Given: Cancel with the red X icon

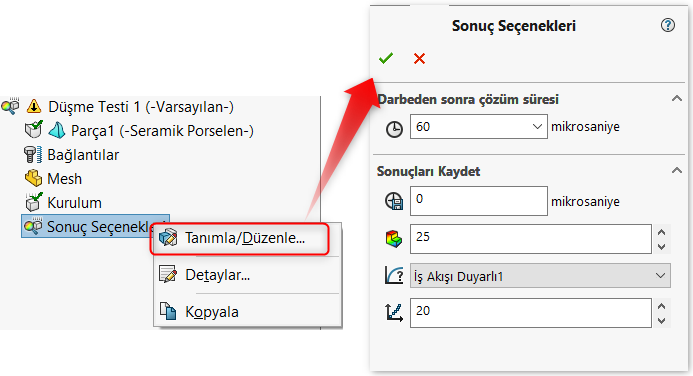Looking at the screenshot, I should pos(419,58).
